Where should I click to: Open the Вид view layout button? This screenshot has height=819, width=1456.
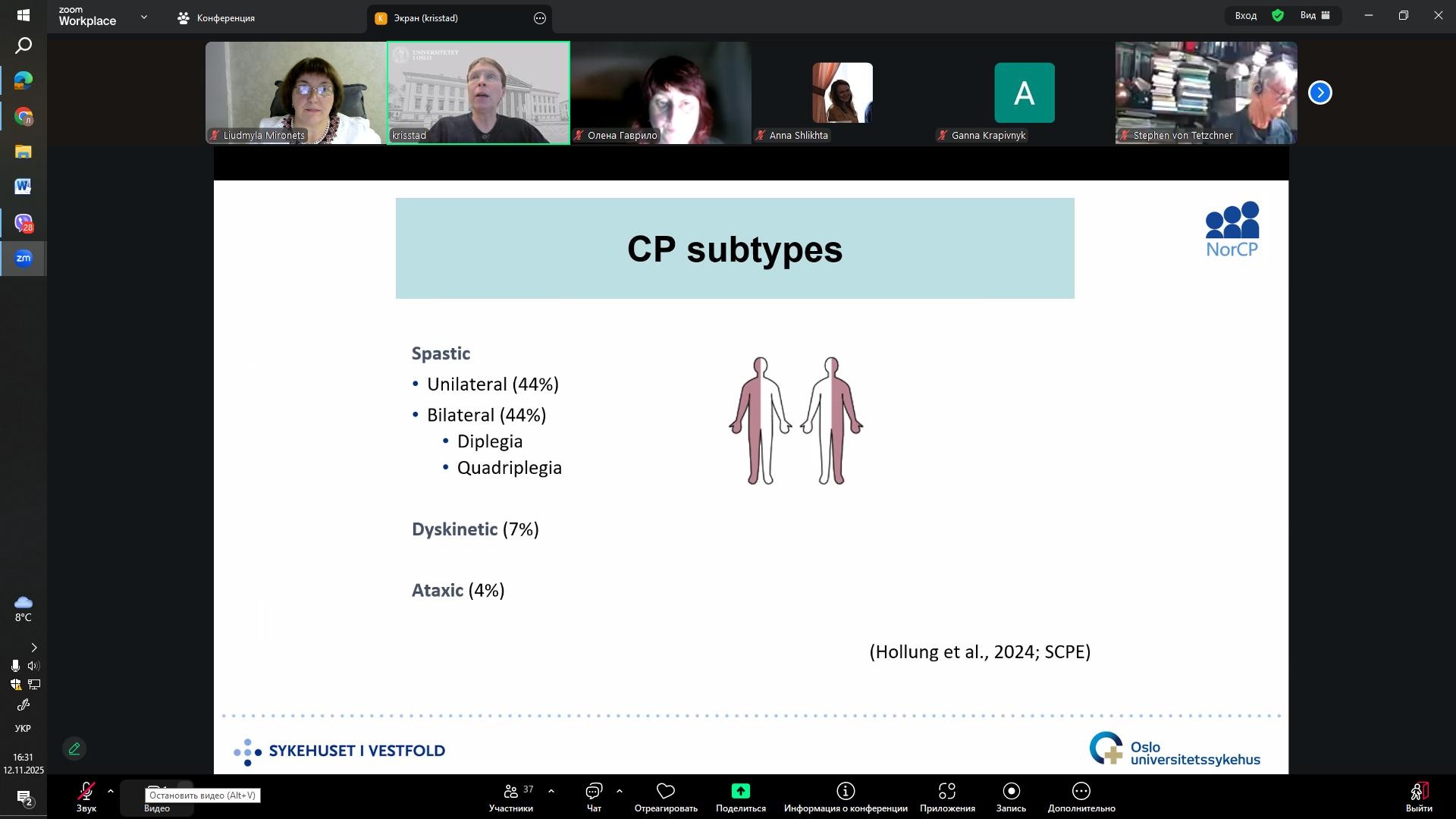click(x=1315, y=15)
